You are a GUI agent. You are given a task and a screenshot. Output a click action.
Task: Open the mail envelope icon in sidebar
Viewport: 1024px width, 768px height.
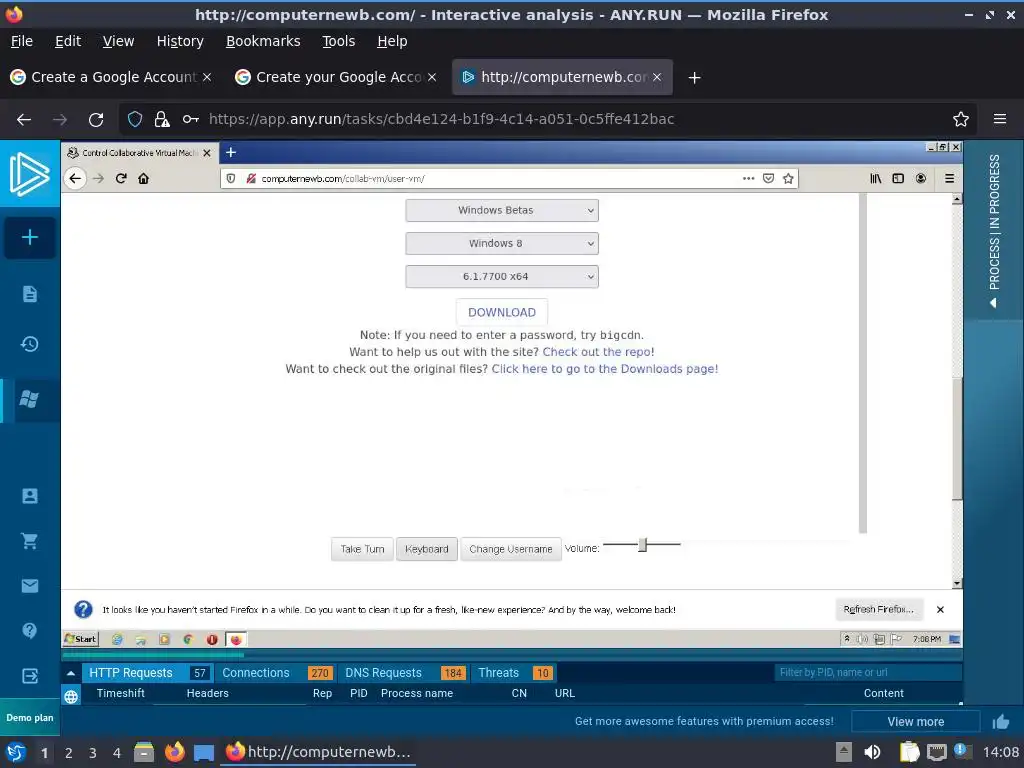click(29, 586)
